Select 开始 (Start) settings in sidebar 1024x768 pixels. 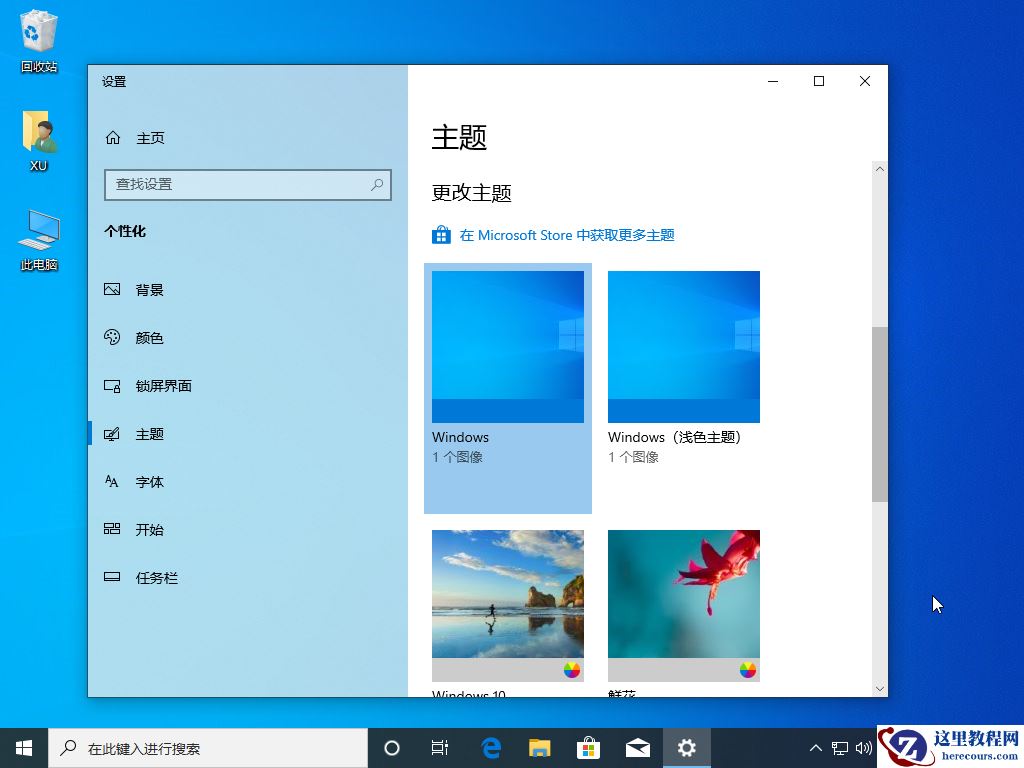tap(149, 529)
